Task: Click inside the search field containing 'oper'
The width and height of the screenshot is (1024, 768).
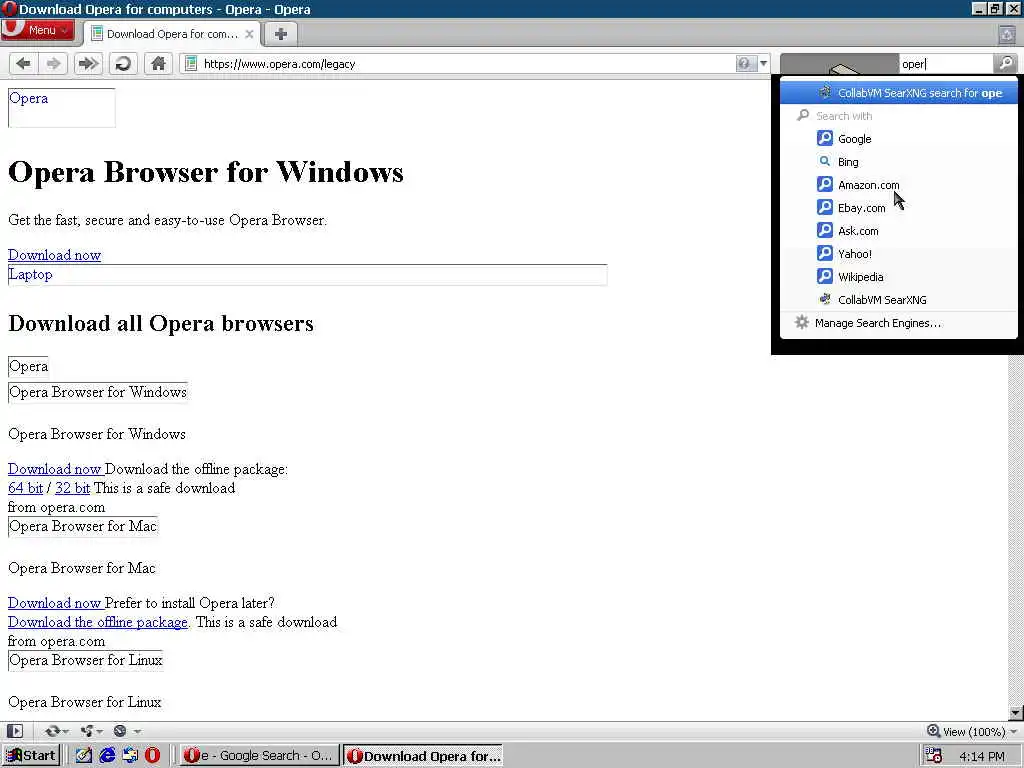Action: click(946, 63)
